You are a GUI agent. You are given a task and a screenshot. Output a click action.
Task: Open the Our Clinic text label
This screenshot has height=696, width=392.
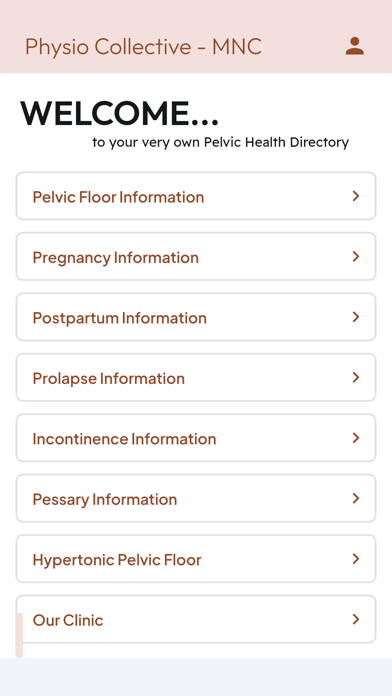click(68, 620)
